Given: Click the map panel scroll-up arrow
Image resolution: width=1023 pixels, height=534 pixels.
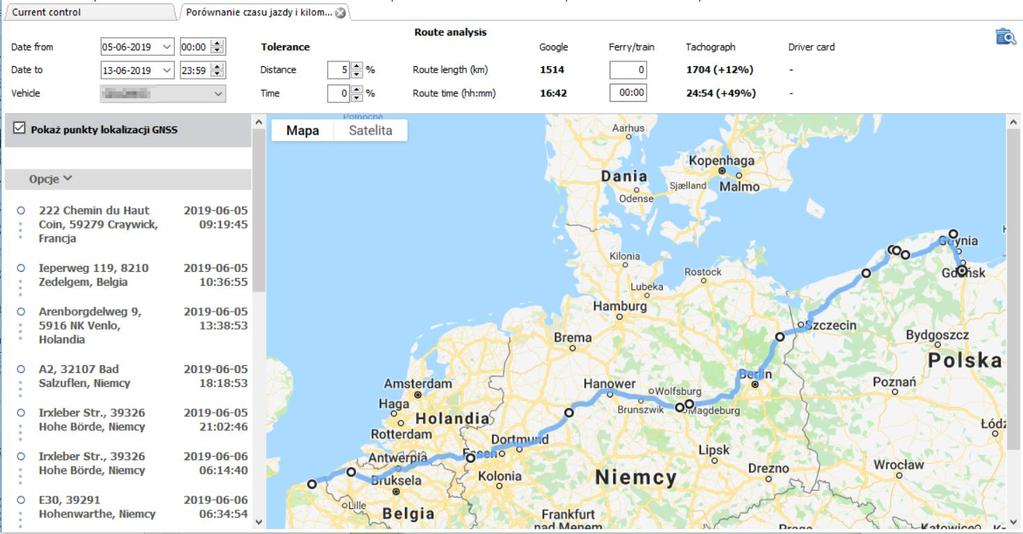Looking at the screenshot, I should click(x=1013, y=122).
